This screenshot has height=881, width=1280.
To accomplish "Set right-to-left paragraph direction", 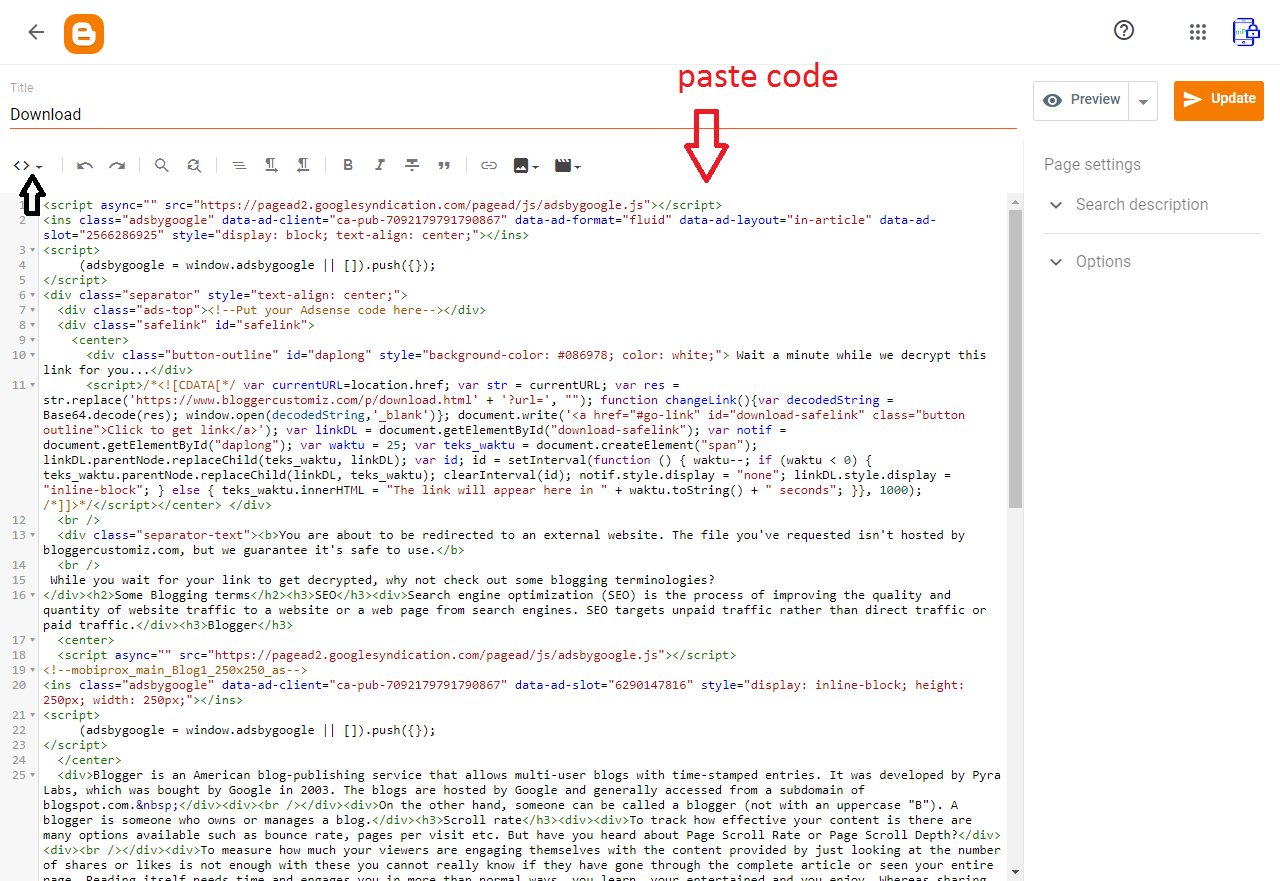I will coord(303,166).
